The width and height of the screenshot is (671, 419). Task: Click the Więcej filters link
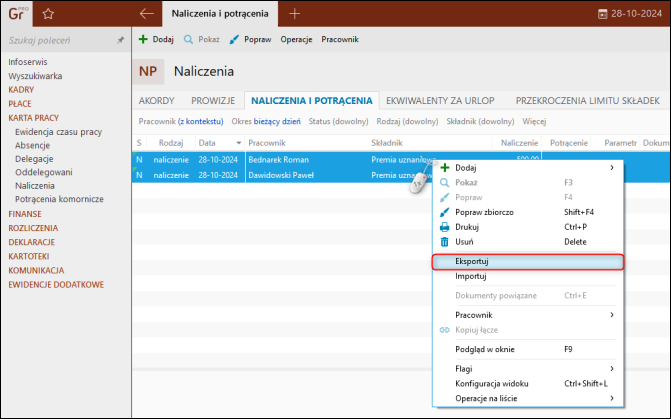point(534,122)
